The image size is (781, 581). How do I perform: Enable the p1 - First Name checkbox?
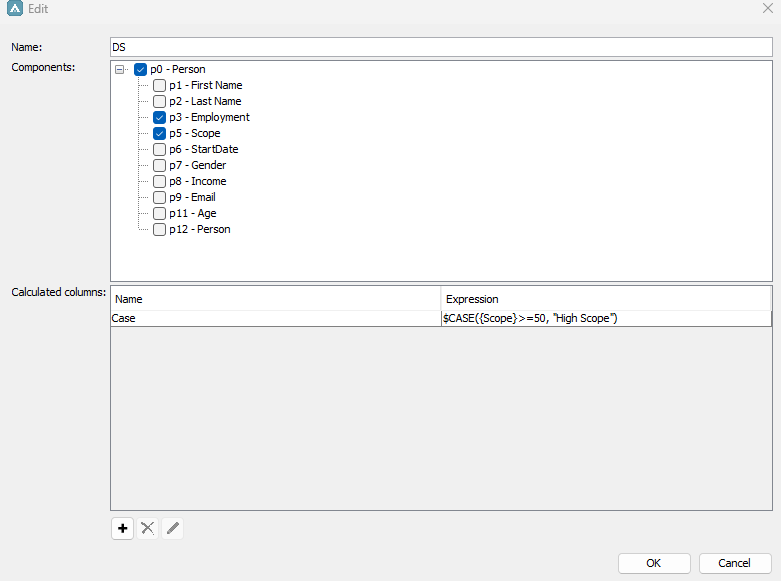point(160,86)
